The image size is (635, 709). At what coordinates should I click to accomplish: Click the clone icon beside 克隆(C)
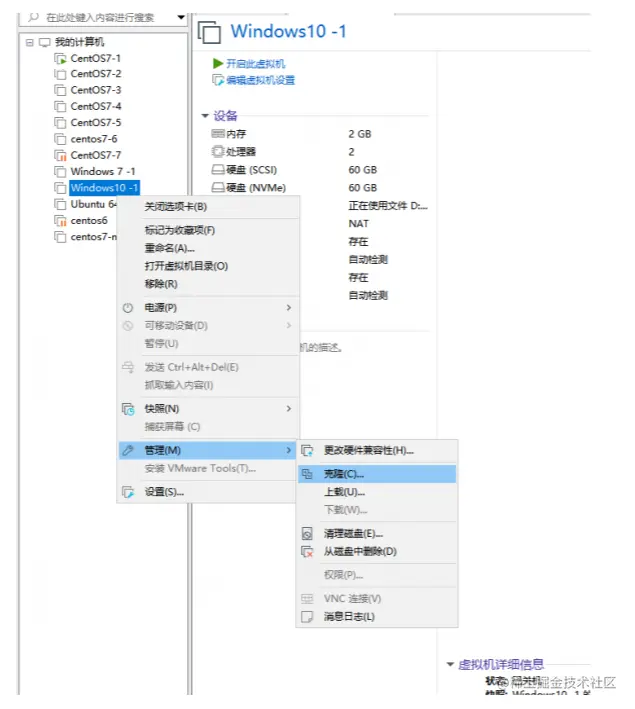click(x=307, y=474)
